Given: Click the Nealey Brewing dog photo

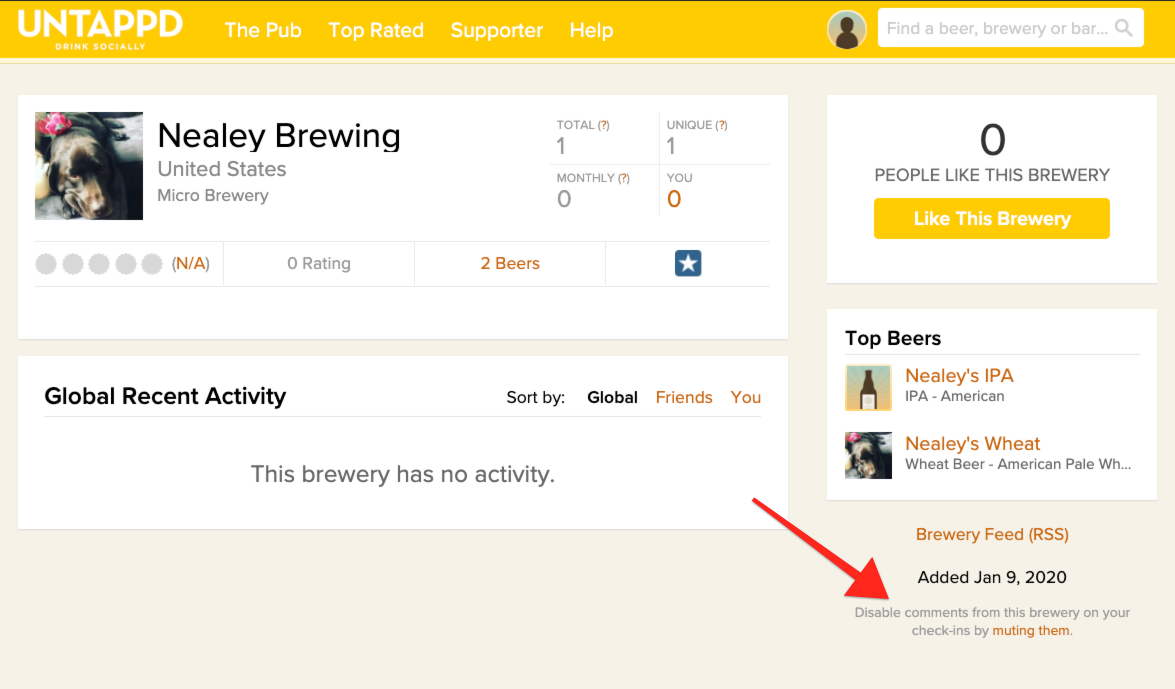Looking at the screenshot, I should [88, 166].
